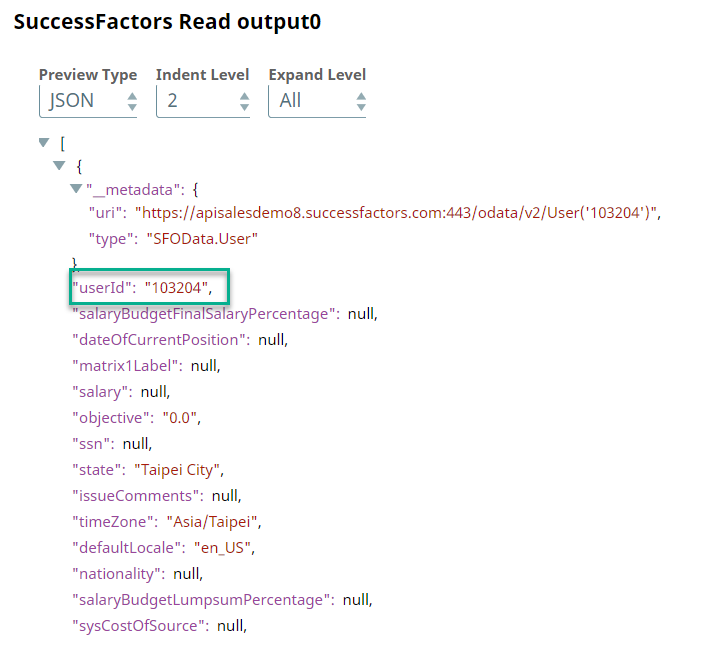Click the "state" key

pos(99,470)
